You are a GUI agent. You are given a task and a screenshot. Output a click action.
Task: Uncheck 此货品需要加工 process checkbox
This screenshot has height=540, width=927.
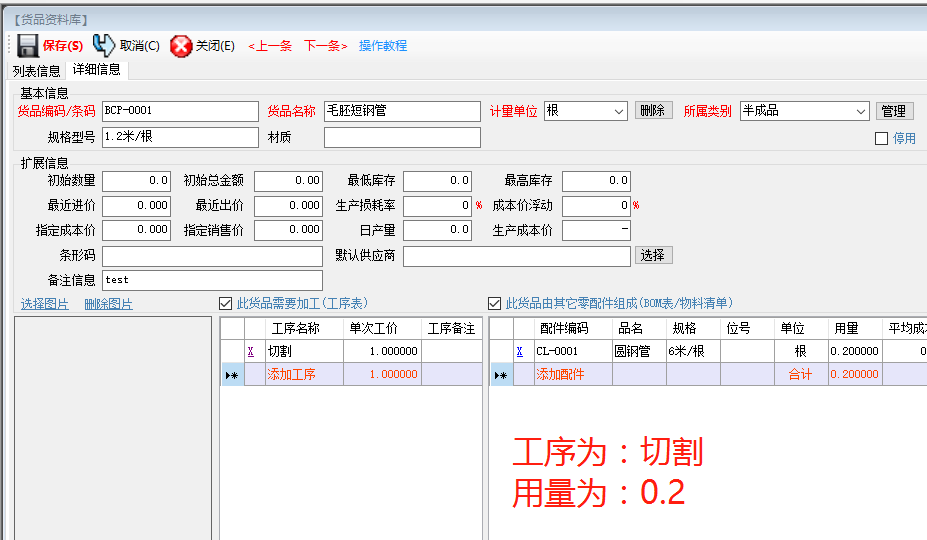(x=225, y=303)
